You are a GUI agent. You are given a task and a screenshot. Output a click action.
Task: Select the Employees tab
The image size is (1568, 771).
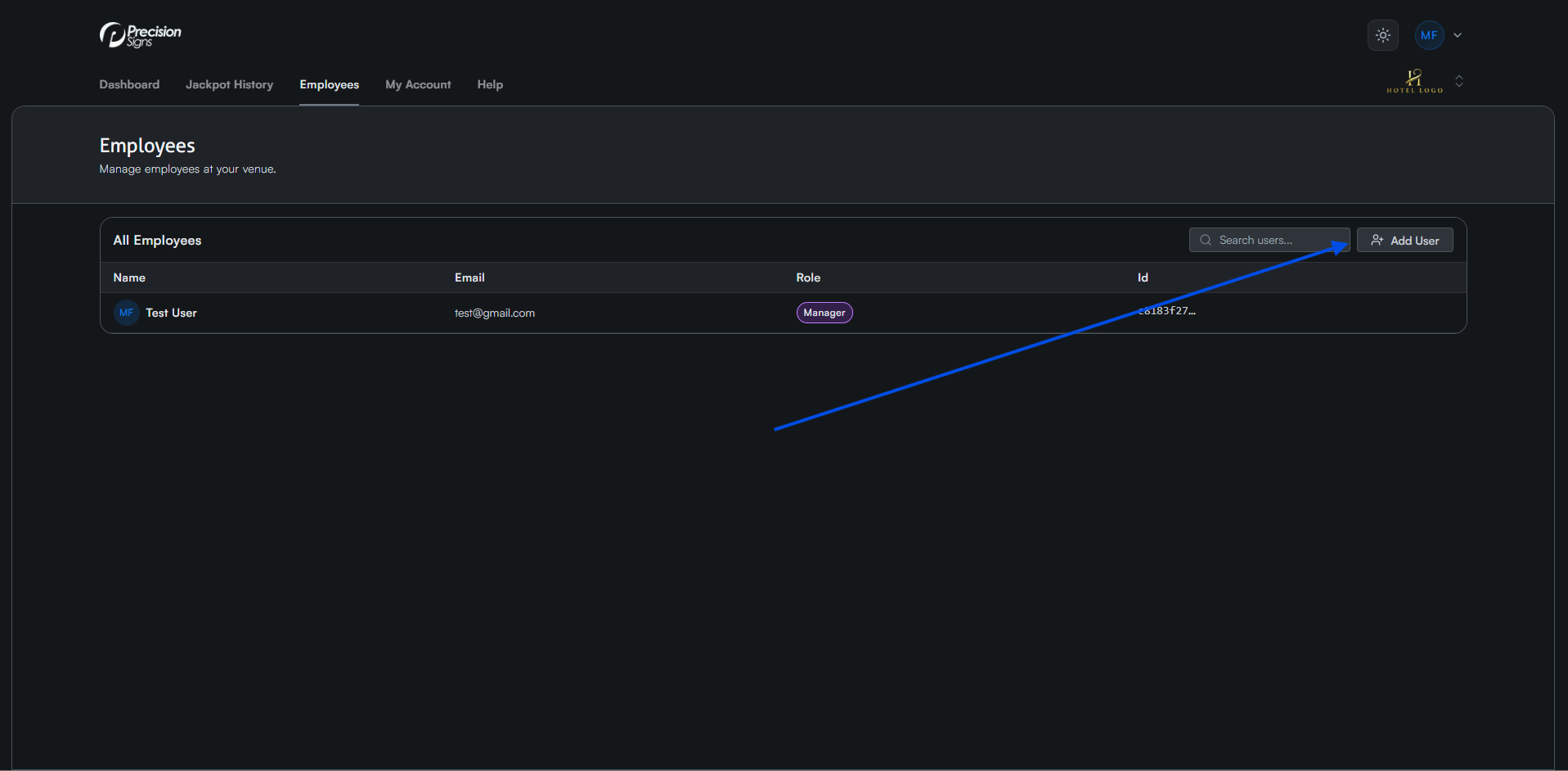click(329, 84)
